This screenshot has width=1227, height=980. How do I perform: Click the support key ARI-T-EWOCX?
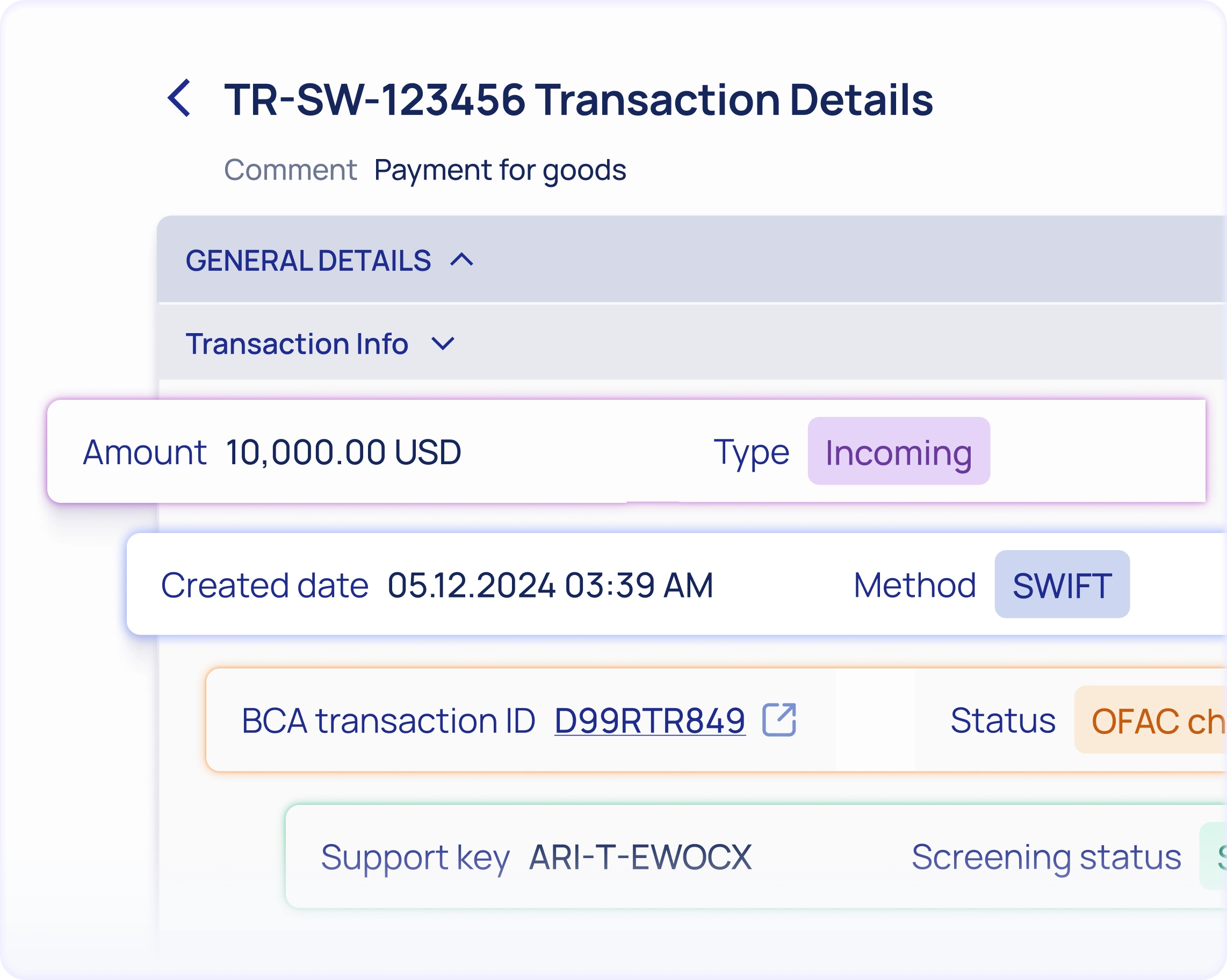pyautogui.click(x=640, y=856)
